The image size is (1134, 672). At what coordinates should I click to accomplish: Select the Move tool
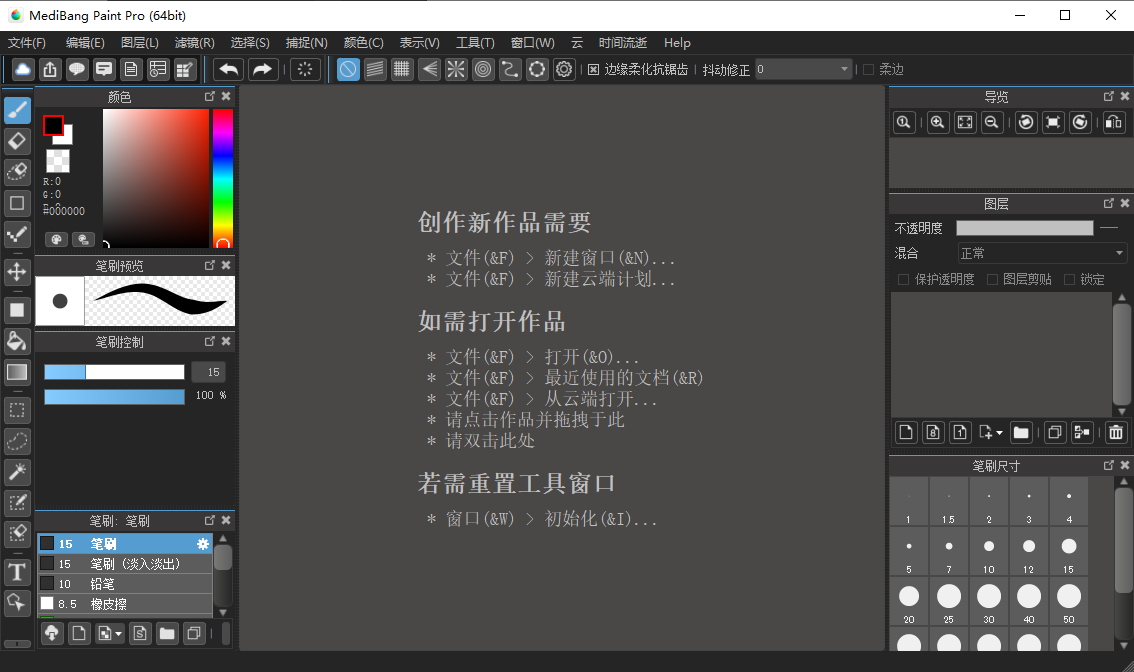point(17,272)
